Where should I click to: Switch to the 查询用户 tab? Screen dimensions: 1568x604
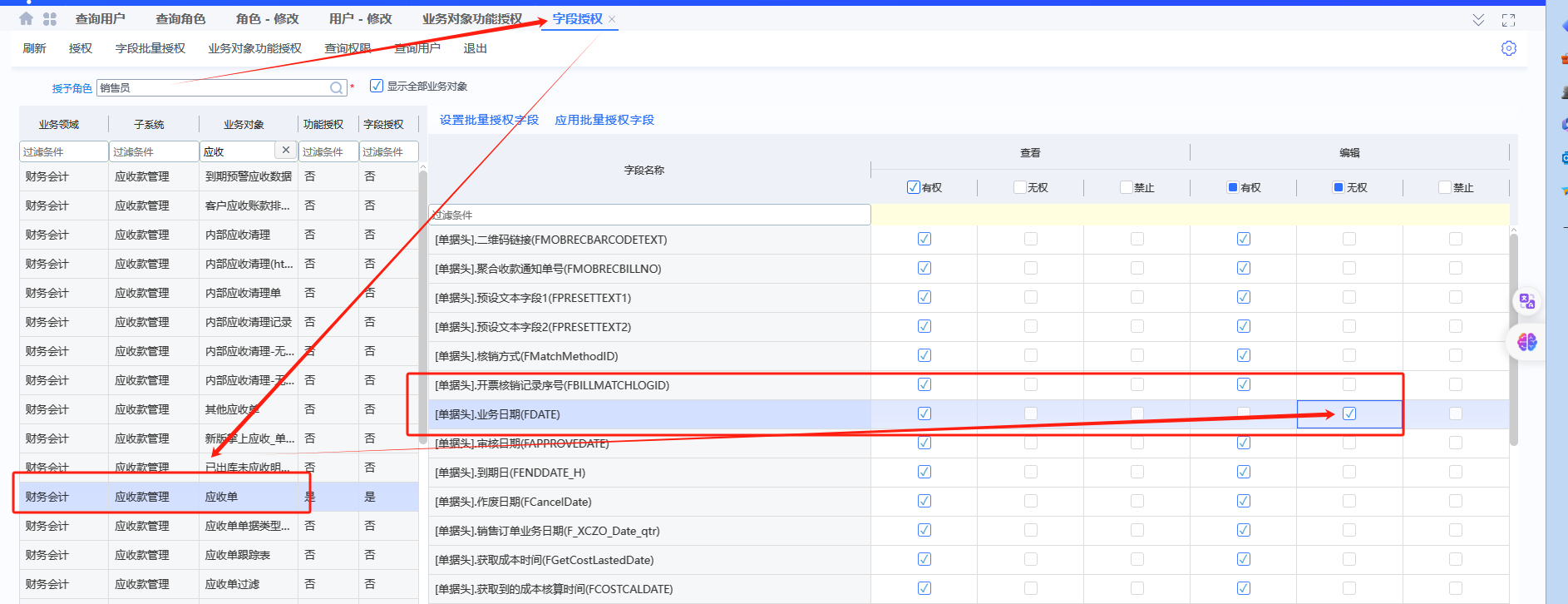[x=100, y=18]
